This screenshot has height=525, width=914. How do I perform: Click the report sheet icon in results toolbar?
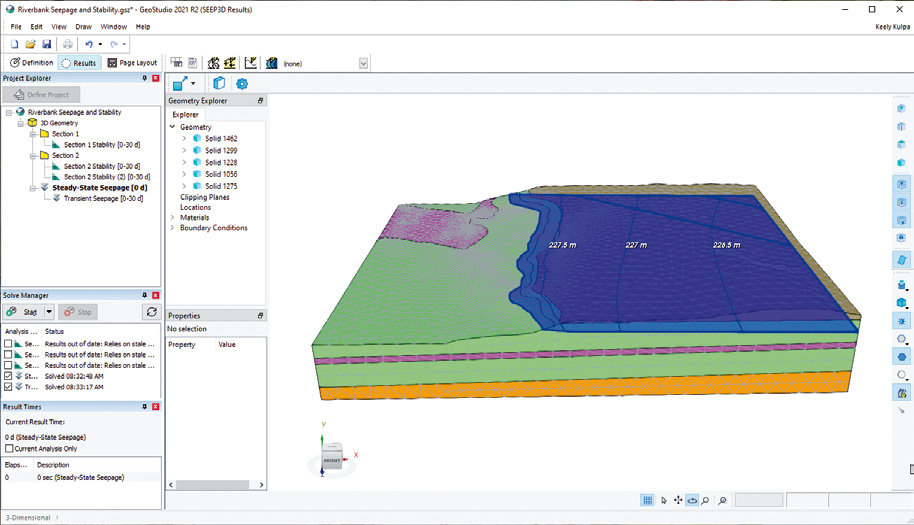tap(193, 63)
